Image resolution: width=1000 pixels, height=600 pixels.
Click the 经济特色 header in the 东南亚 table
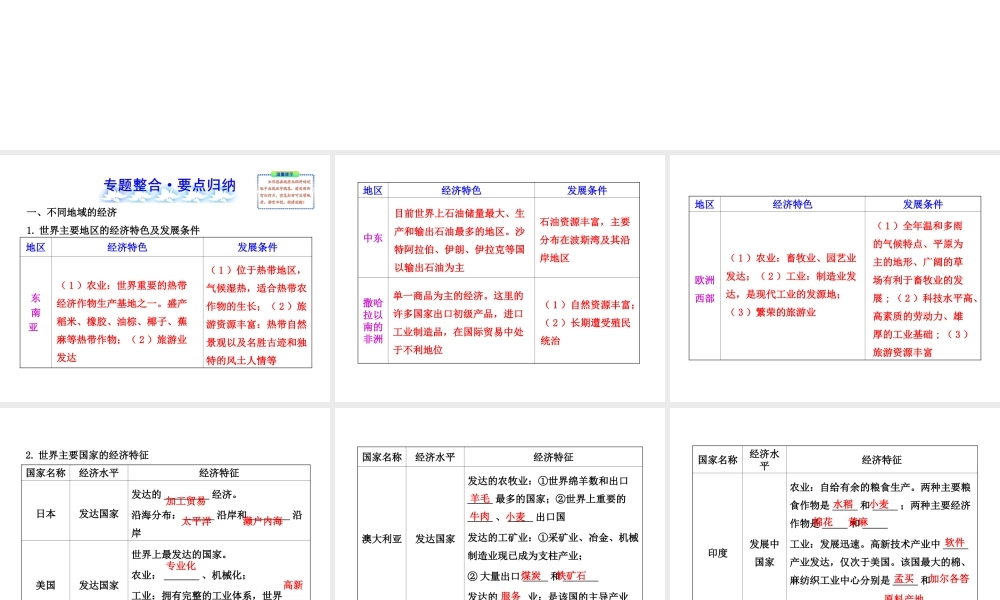tap(127, 247)
